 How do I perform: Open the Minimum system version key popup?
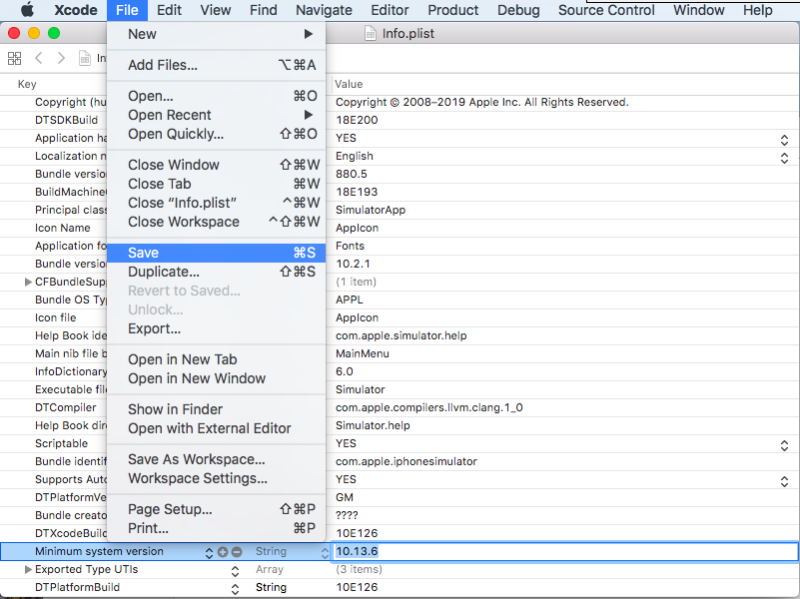point(209,553)
